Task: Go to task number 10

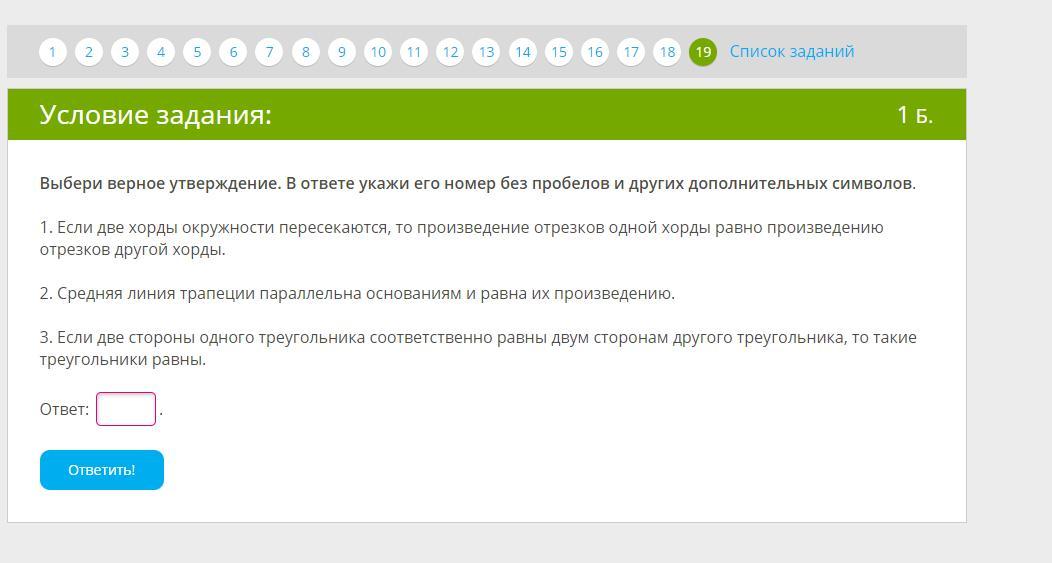Action: [378, 52]
